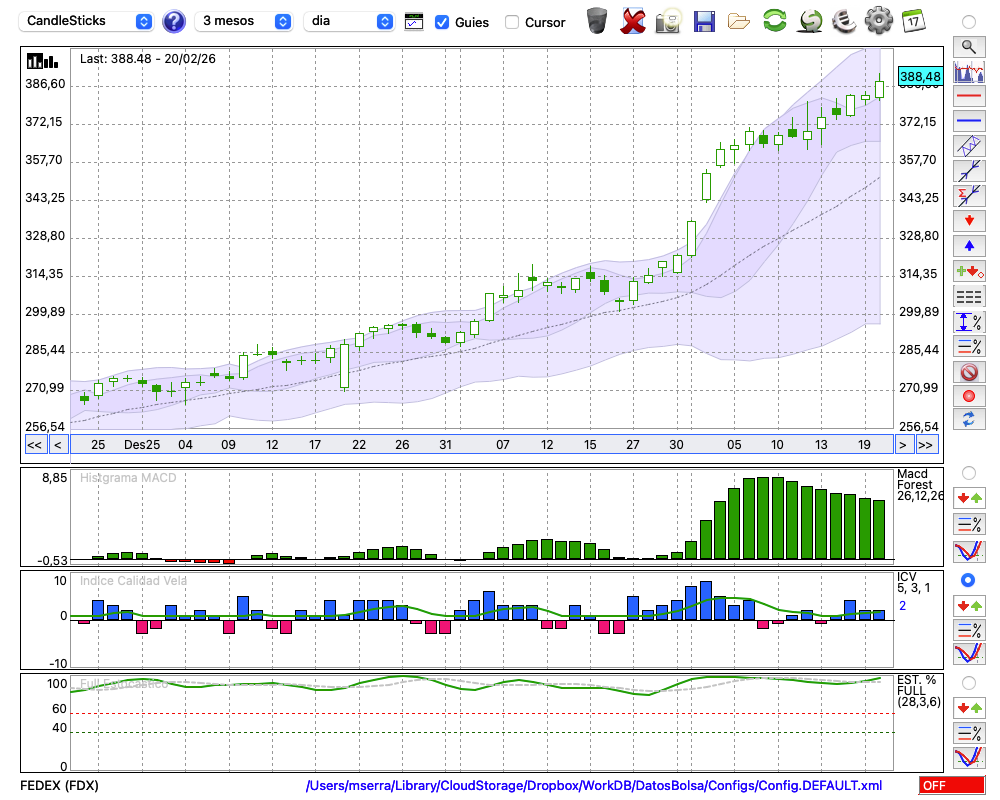The image size is (1000, 800).
Task: Open the 3 mesos period dropdown
Action: click(x=245, y=21)
